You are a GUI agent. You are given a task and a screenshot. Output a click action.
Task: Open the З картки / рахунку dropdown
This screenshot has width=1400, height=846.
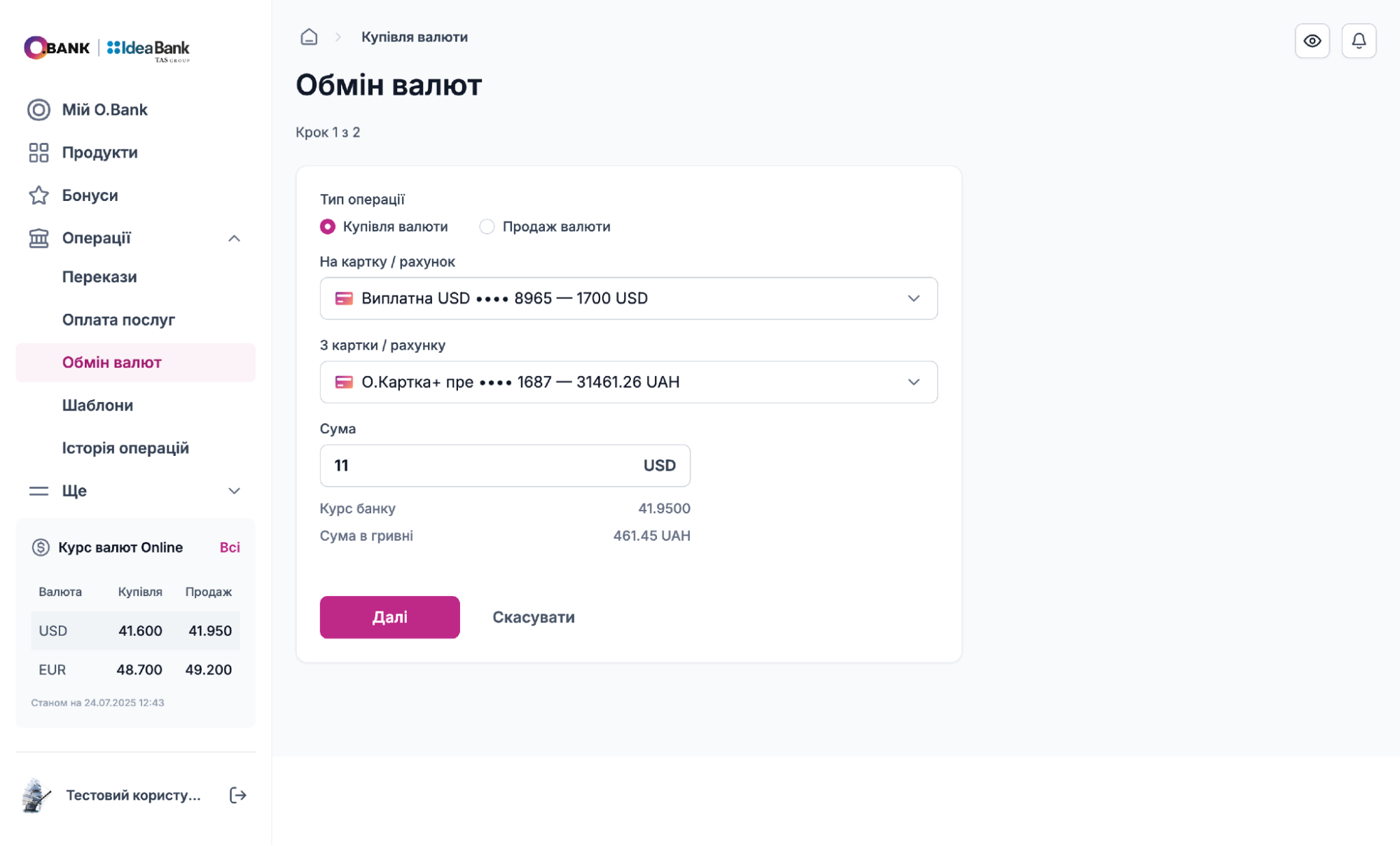(x=628, y=382)
